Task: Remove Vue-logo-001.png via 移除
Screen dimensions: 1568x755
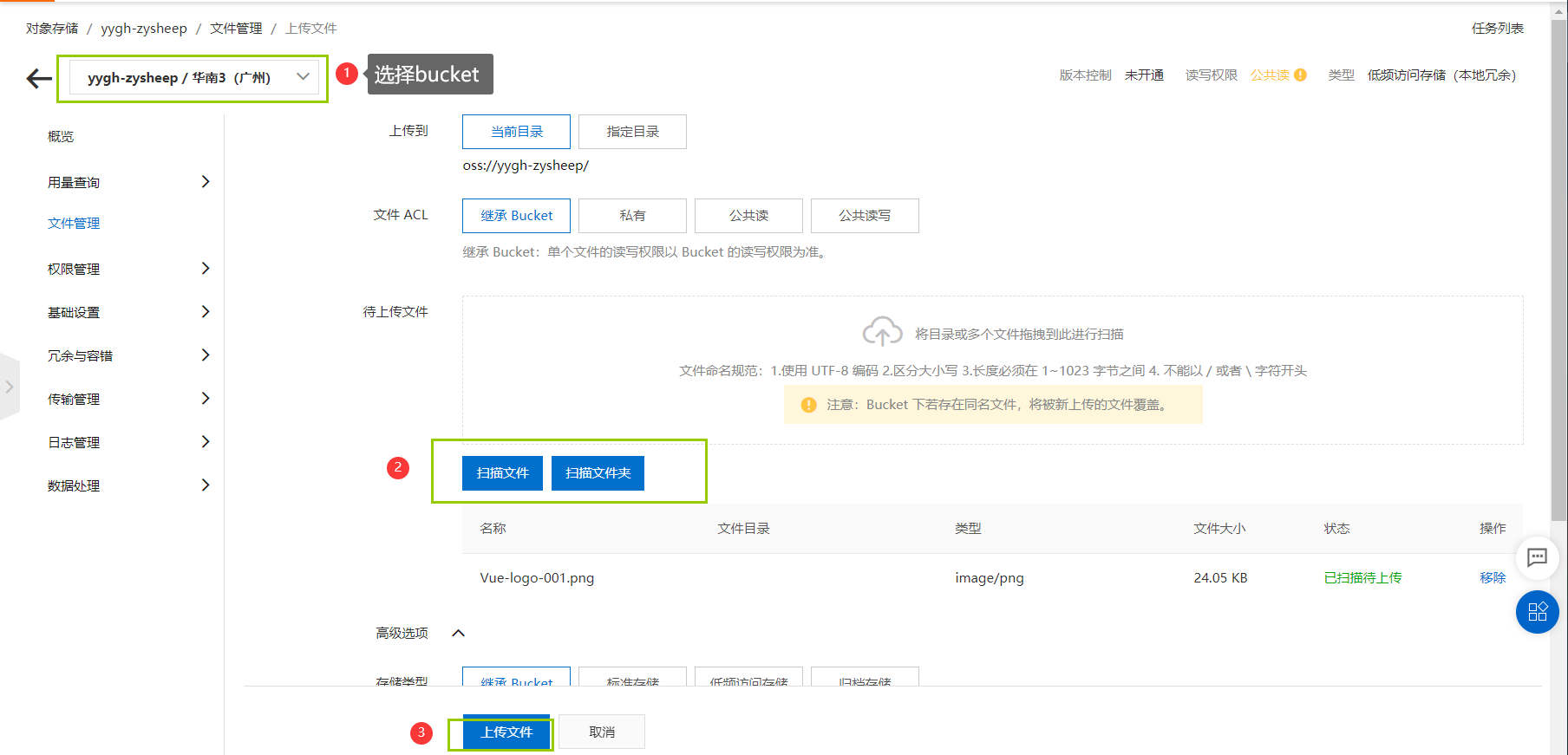Action: pyautogui.click(x=1493, y=578)
